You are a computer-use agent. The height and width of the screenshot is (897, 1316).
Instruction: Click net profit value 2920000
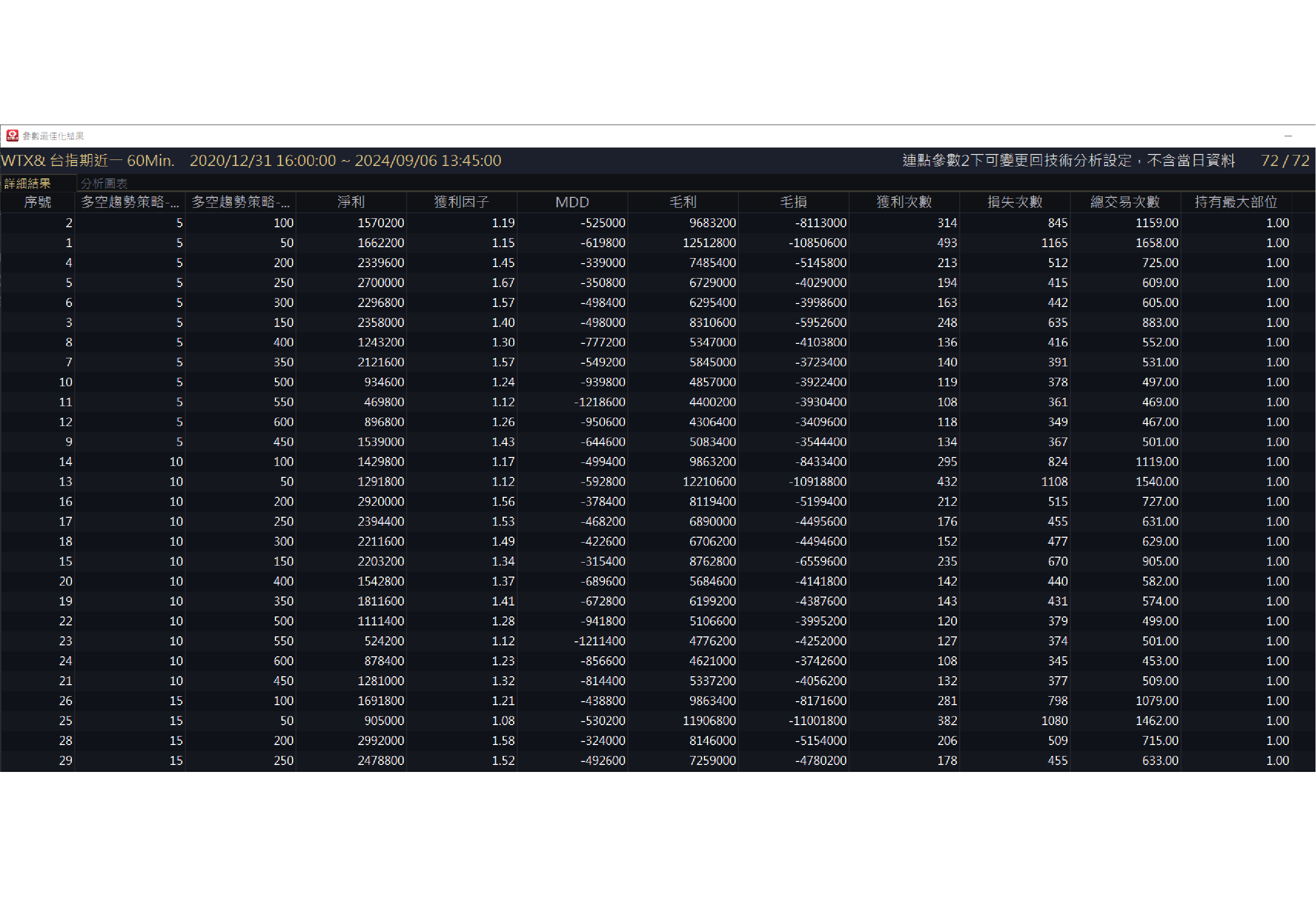click(x=381, y=502)
